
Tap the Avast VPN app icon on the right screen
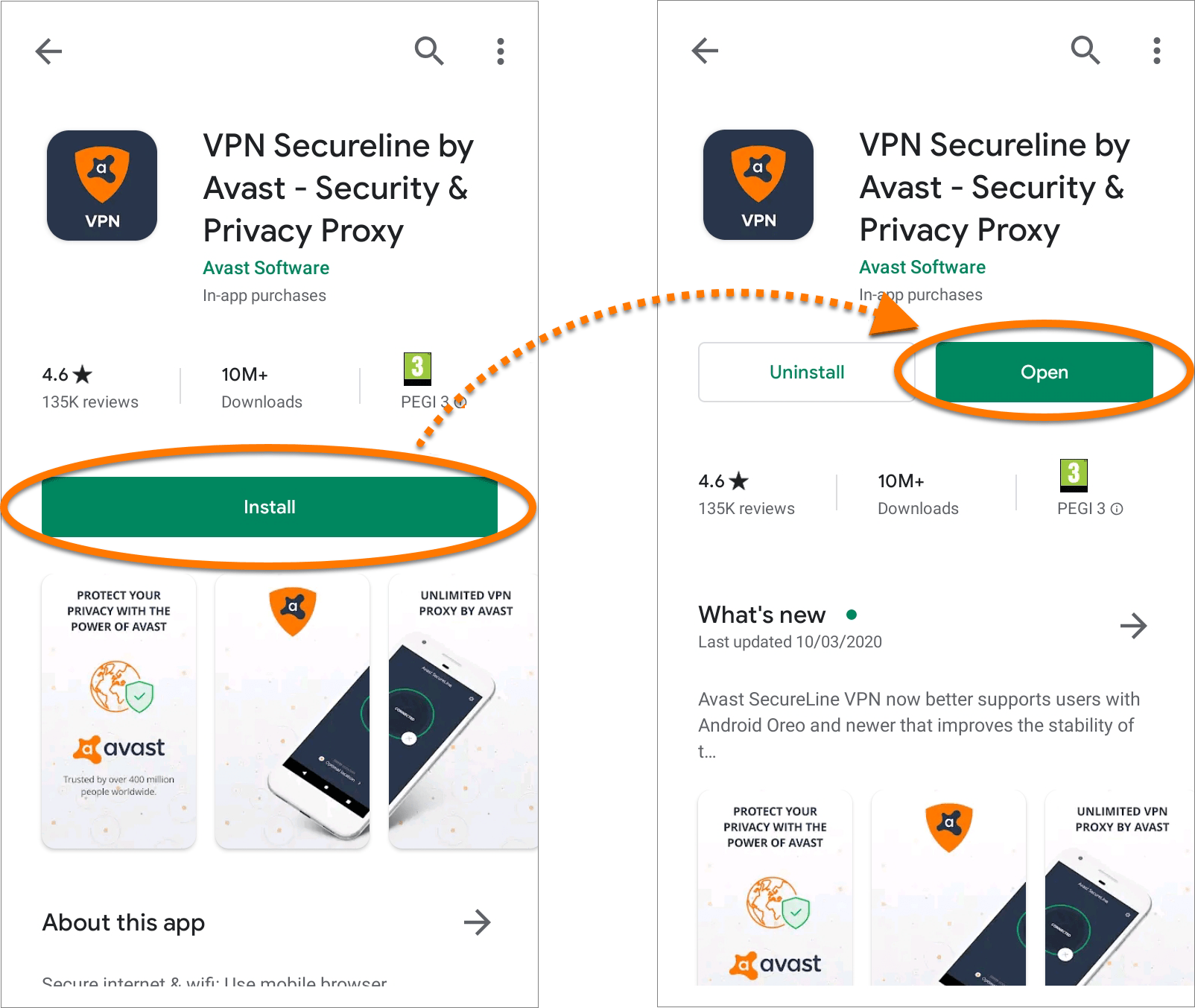(x=758, y=185)
